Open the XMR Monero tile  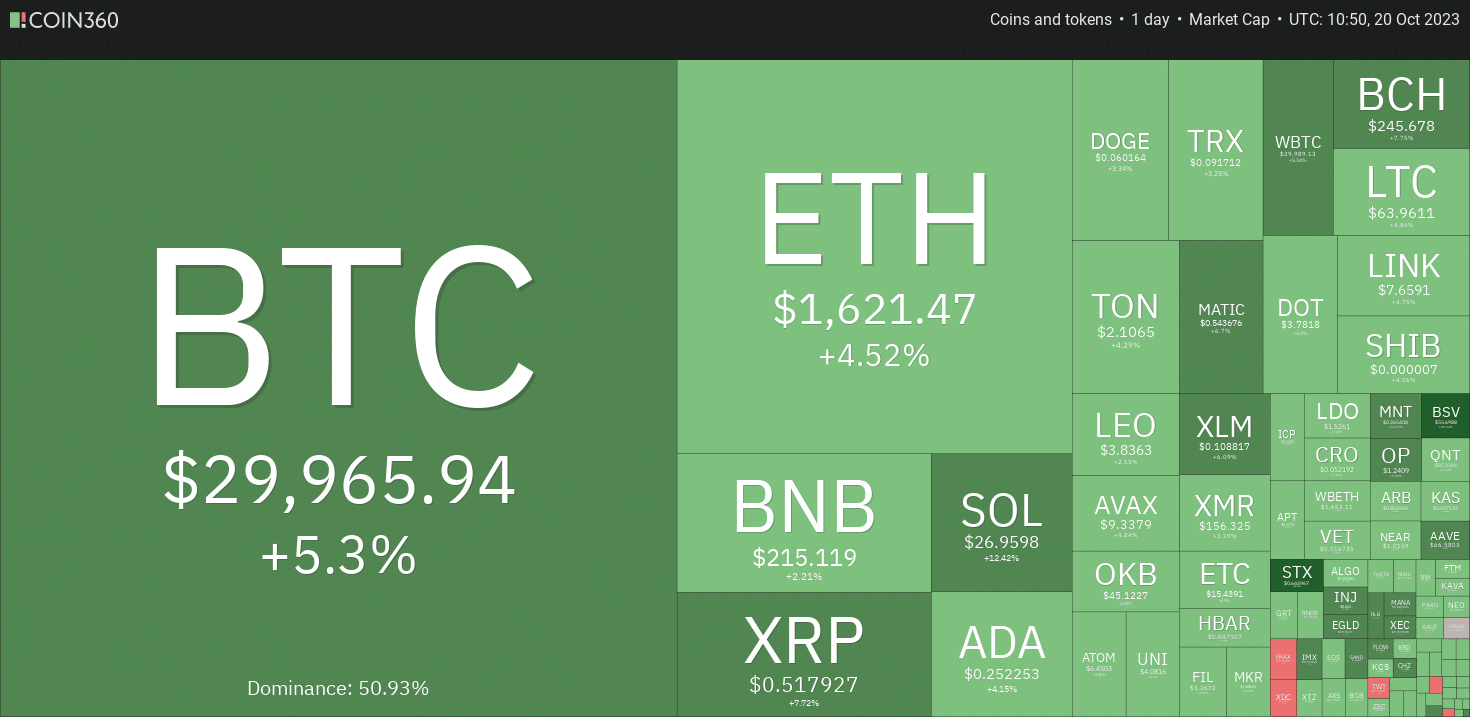pyautogui.click(x=1225, y=513)
